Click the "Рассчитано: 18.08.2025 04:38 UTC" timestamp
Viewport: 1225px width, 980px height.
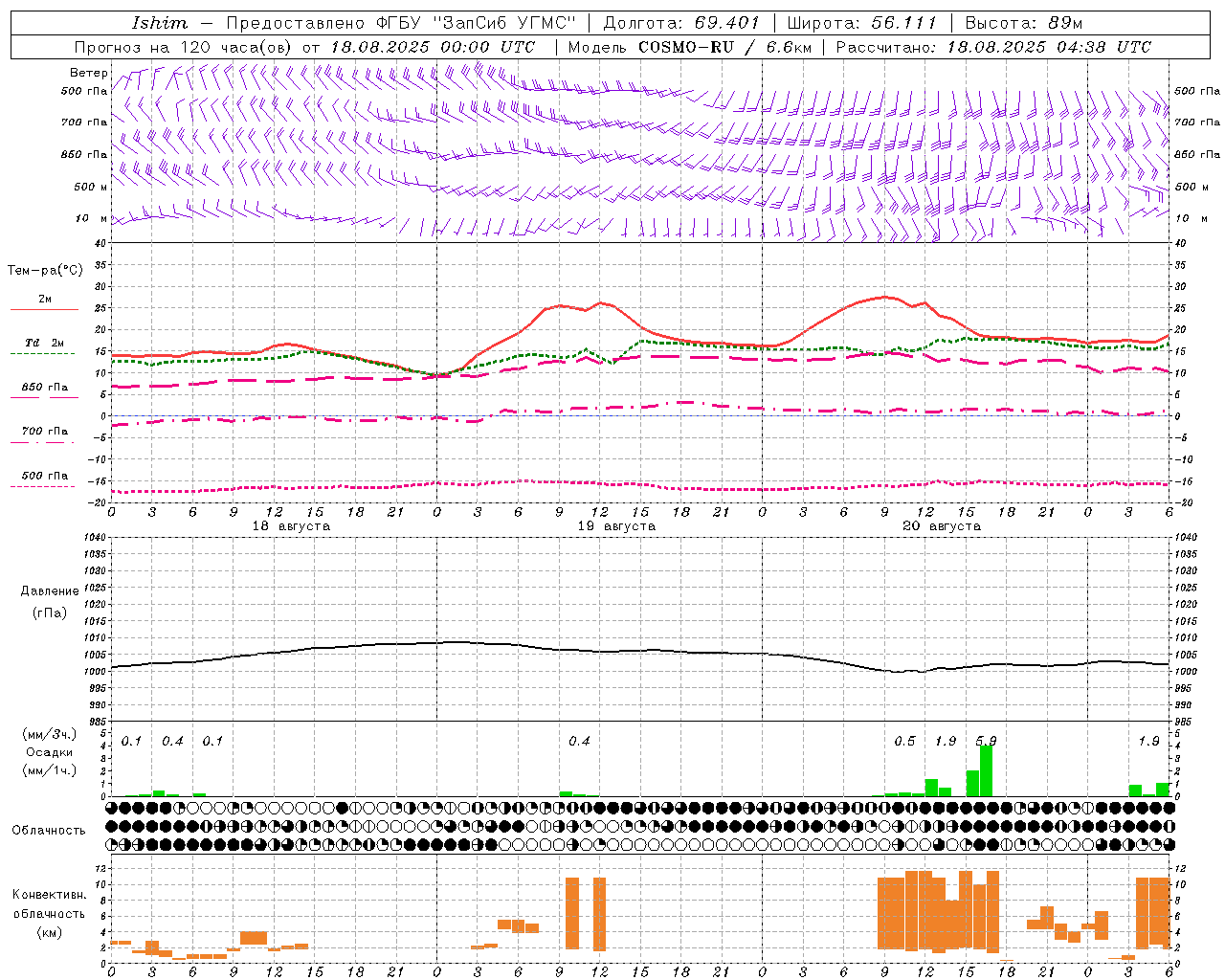(993, 47)
